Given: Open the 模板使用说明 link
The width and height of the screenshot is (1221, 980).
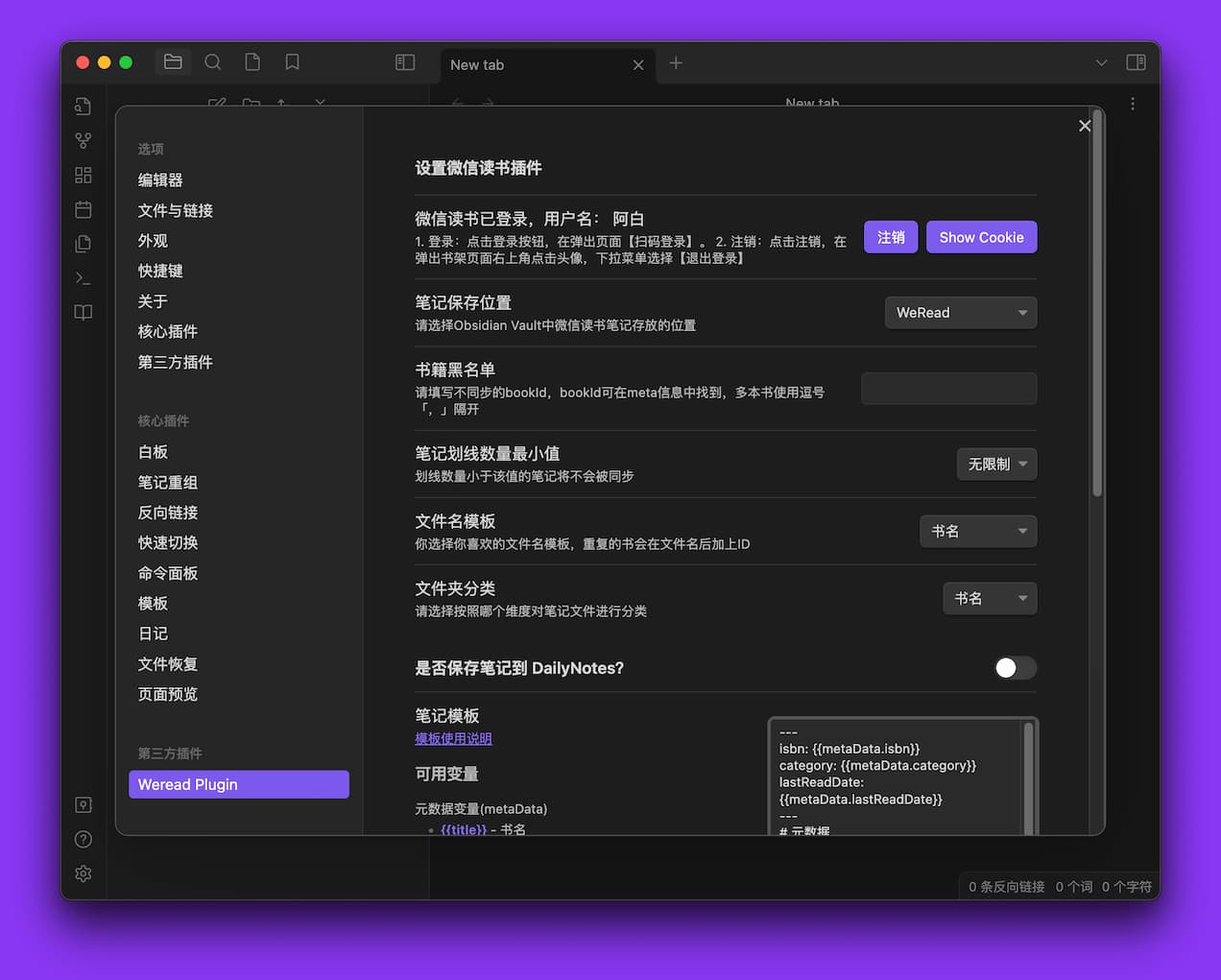Looking at the screenshot, I should pyautogui.click(x=453, y=738).
